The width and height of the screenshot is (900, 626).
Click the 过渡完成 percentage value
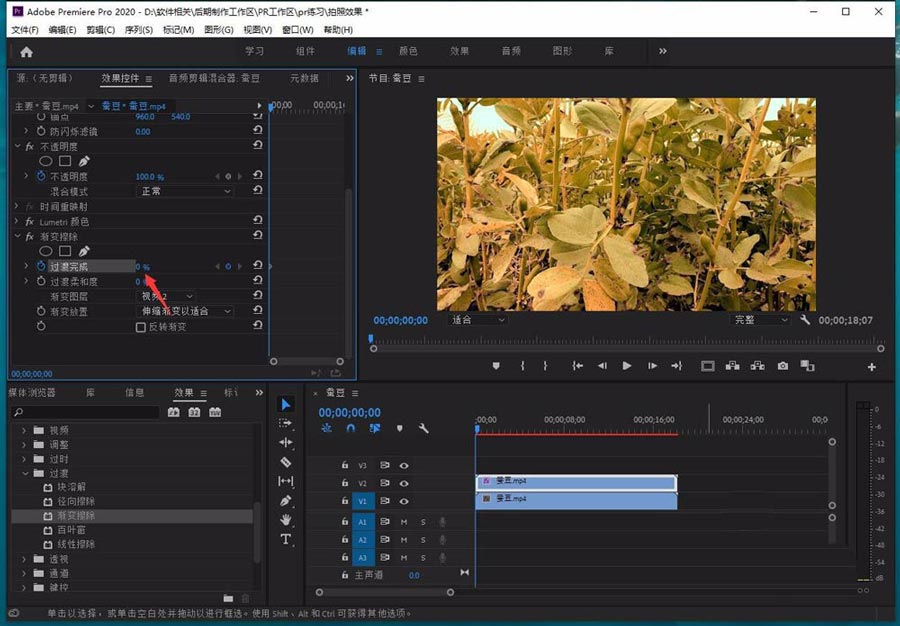[143, 267]
